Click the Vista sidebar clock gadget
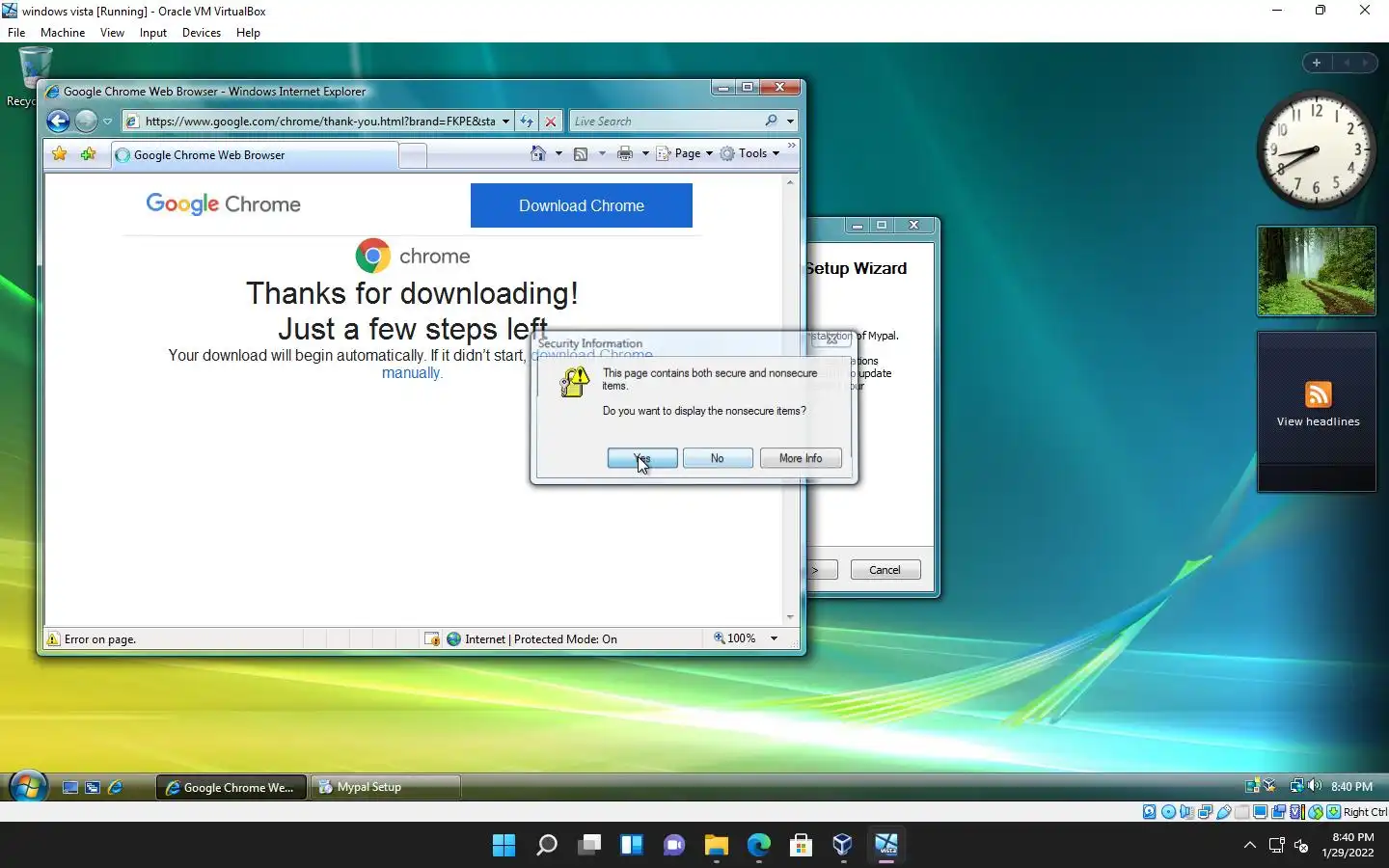Screen dimensions: 1389x868 [1316, 149]
